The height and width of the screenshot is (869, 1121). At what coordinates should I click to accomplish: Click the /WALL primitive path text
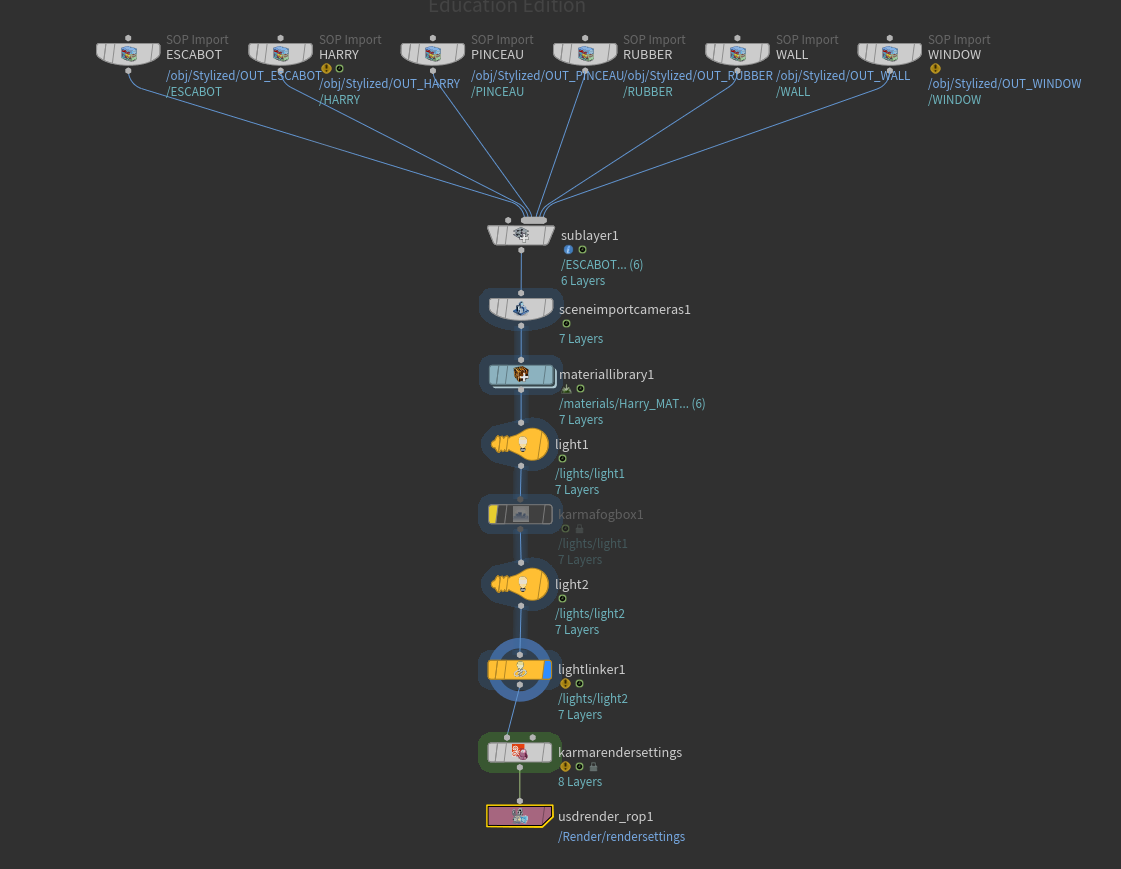coord(793,91)
